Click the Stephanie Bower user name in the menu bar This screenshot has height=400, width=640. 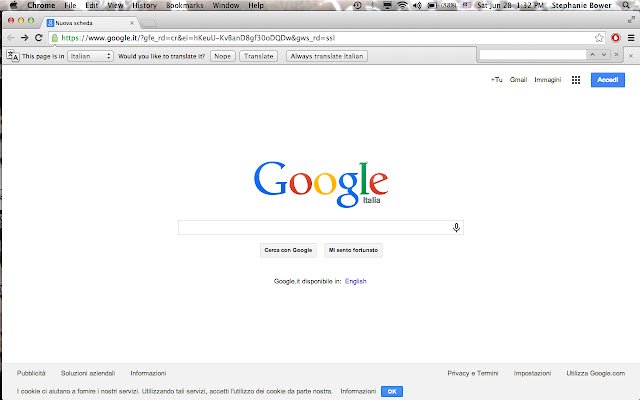tap(581, 5)
